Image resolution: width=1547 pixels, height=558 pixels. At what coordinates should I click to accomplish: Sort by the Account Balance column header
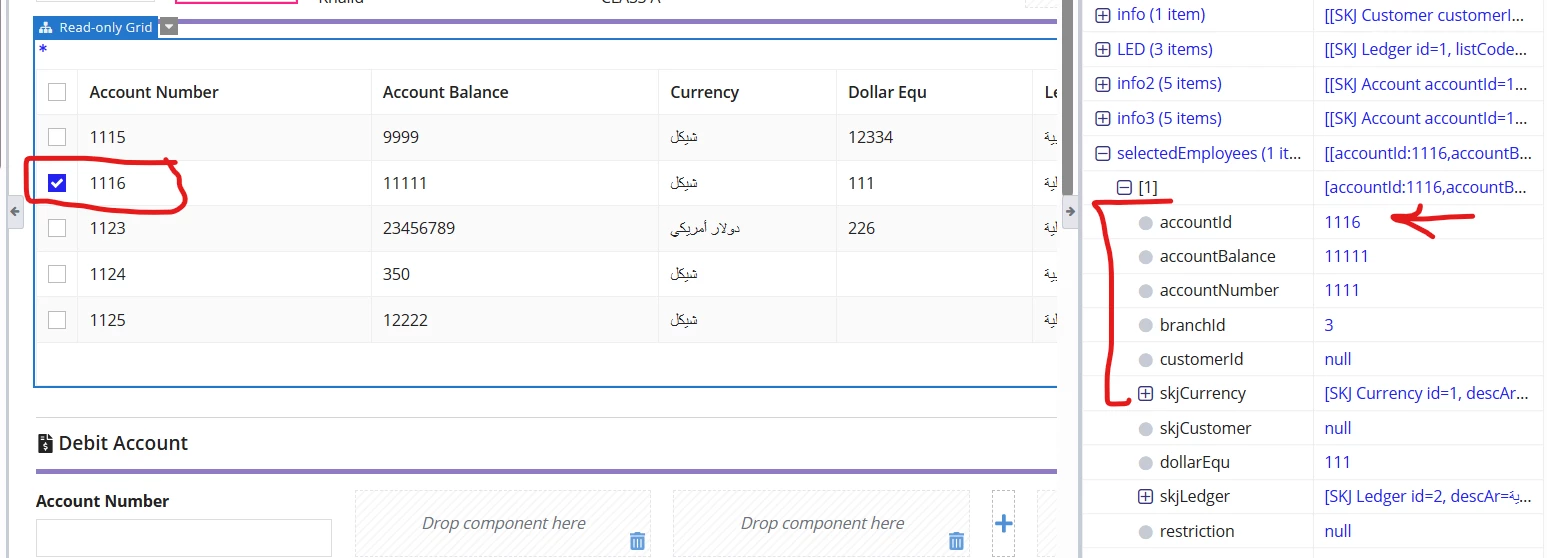(x=445, y=92)
